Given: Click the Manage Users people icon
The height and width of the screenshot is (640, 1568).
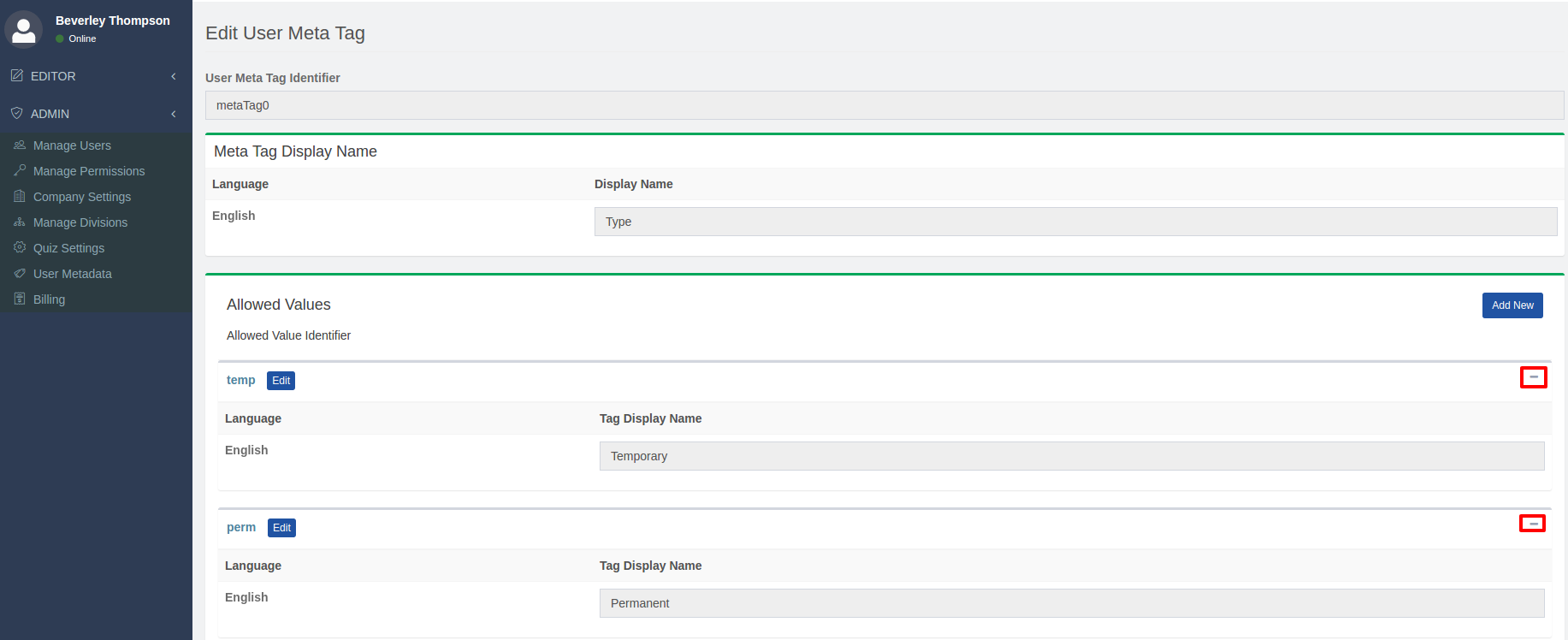Looking at the screenshot, I should pyautogui.click(x=20, y=145).
